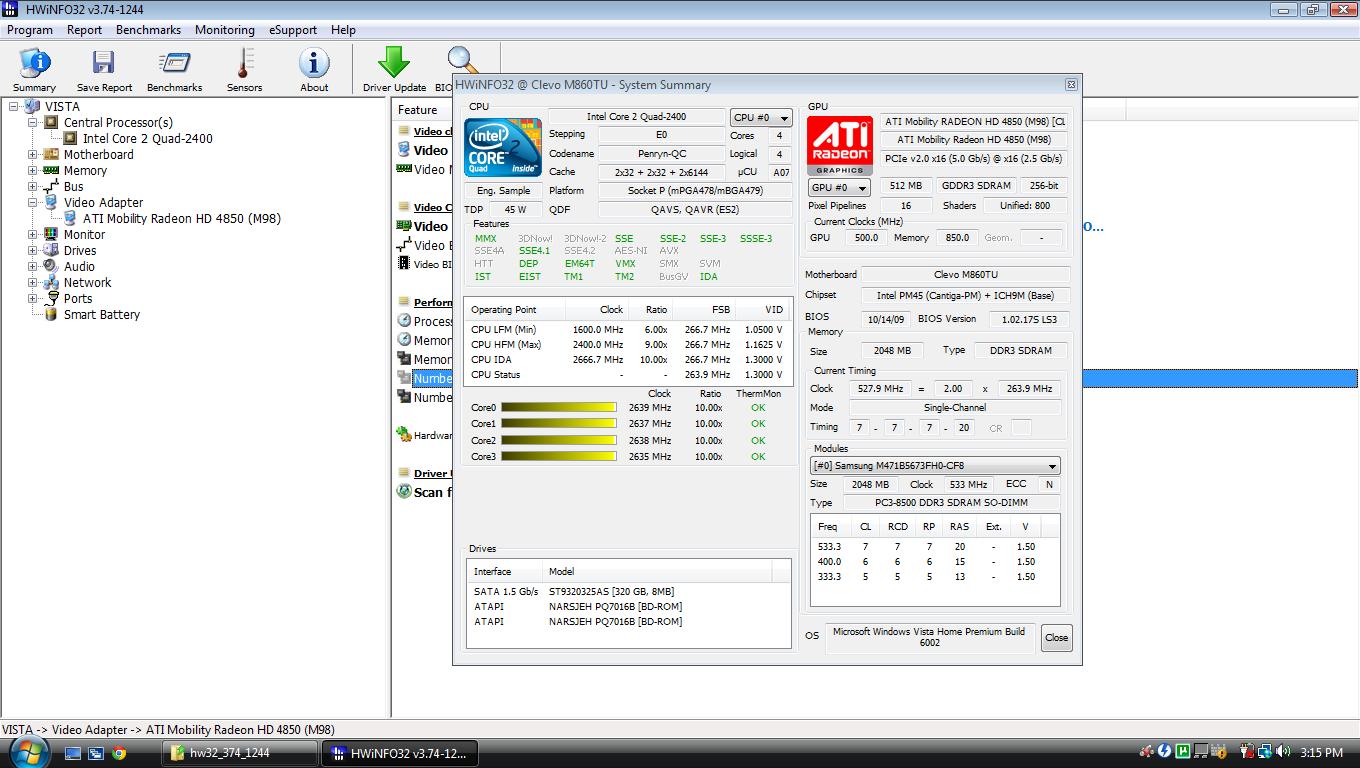Screen dimensions: 1360x768
Task: Collapse the Central Processor(s) node
Action: pos(33,123)
